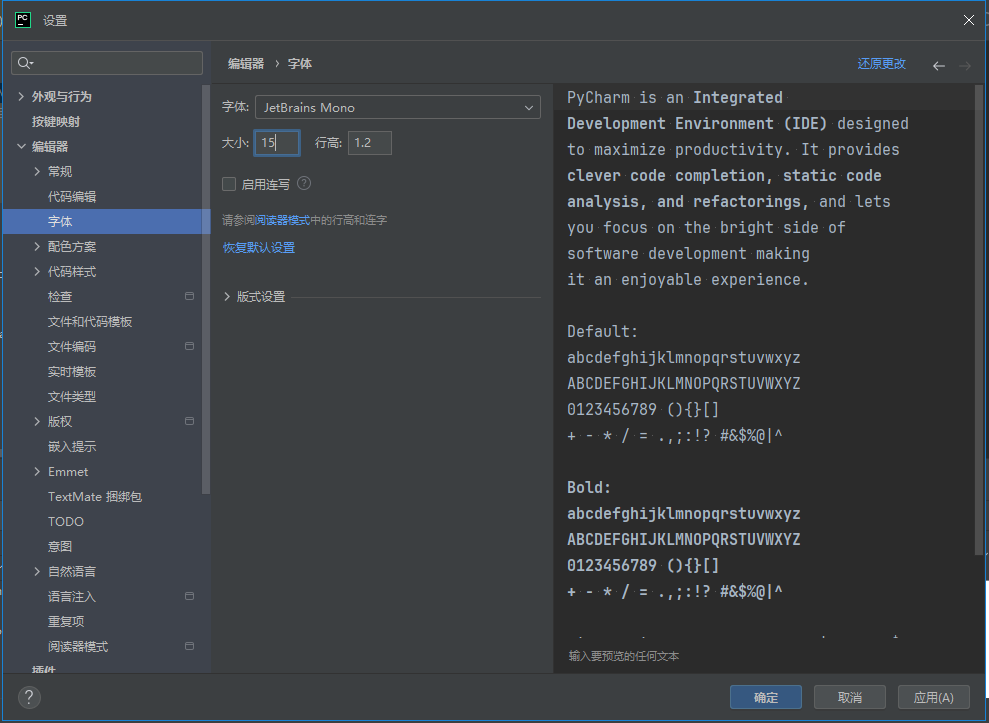Expand the 自然语言 tree node

tap(37, 572)
